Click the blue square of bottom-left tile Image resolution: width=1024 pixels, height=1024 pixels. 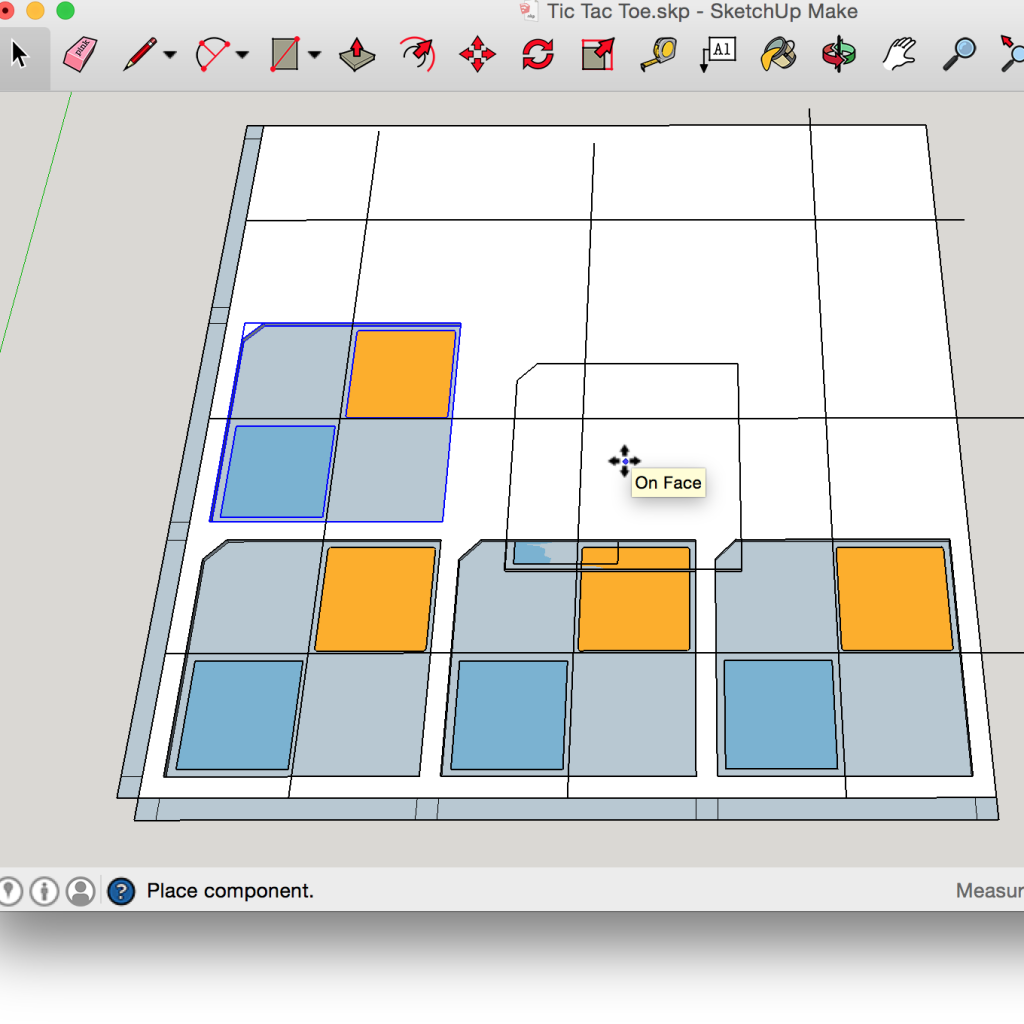tap(240, 715)
